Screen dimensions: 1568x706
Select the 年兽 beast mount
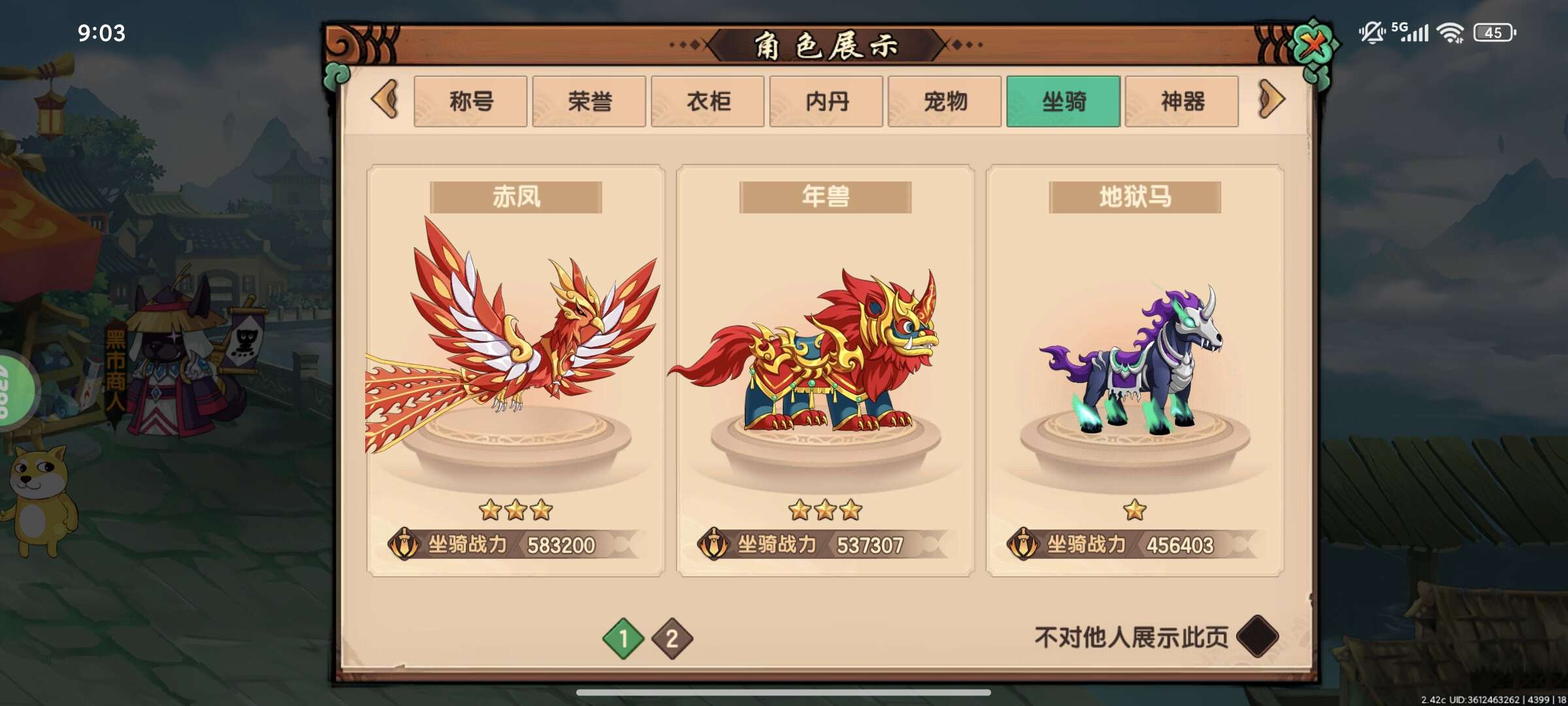coord(825,371)
